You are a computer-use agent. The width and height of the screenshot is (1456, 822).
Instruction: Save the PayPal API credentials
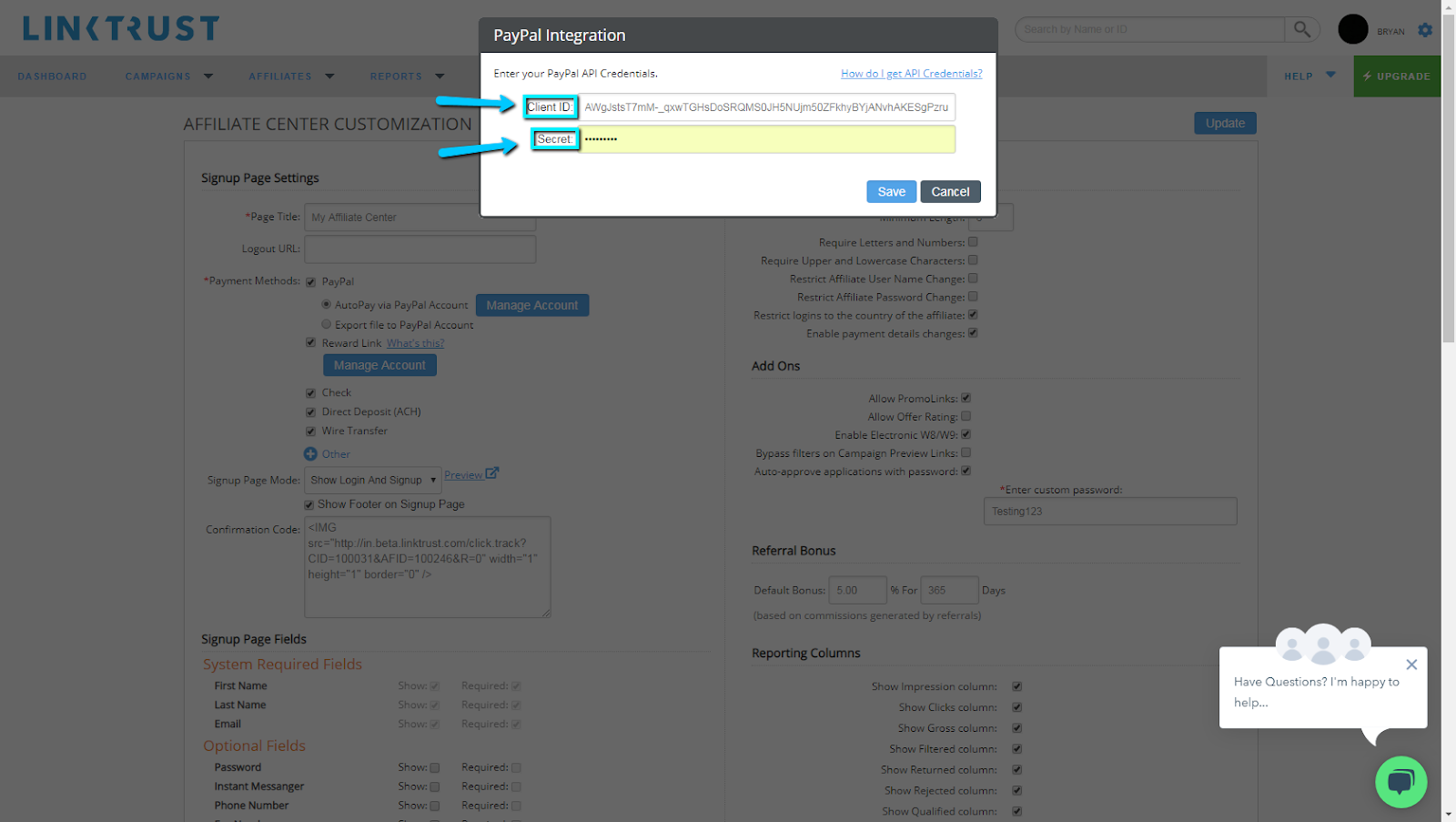(x=891, y=192)
